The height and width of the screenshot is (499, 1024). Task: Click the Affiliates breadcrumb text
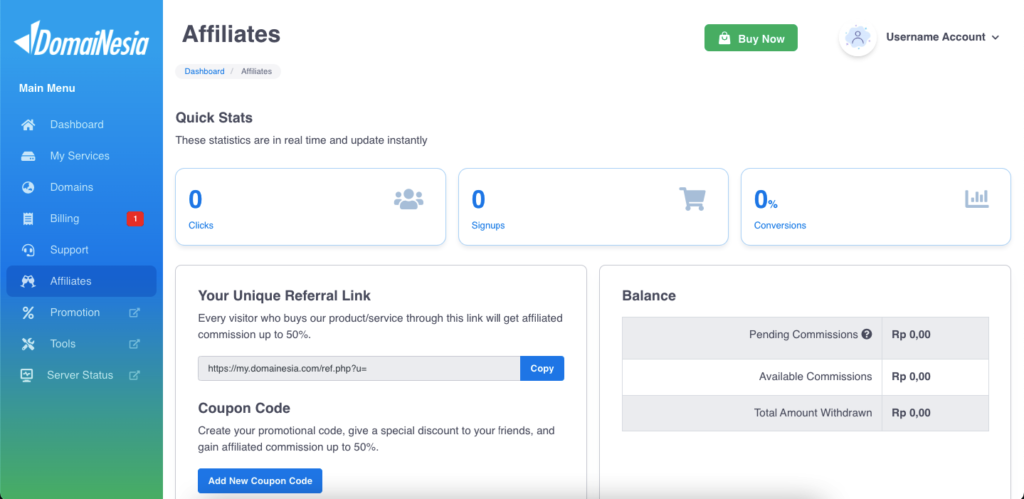click(257, 71)
